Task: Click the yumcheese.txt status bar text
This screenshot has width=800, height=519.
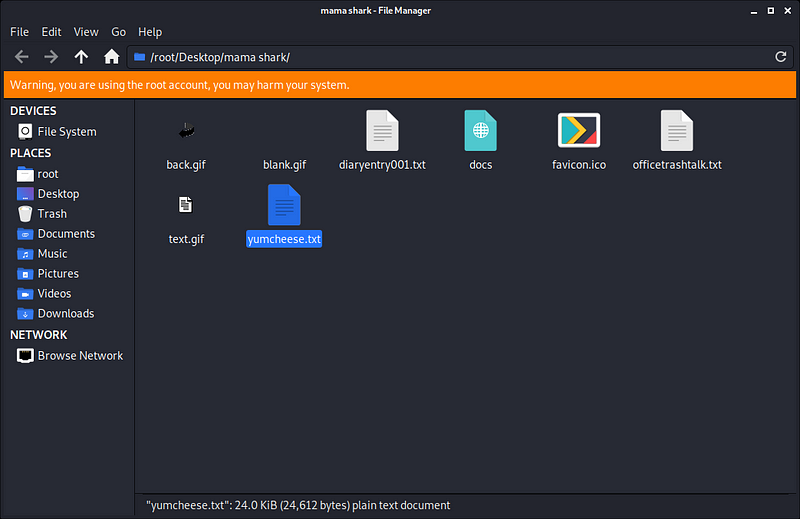Action: 298,505
